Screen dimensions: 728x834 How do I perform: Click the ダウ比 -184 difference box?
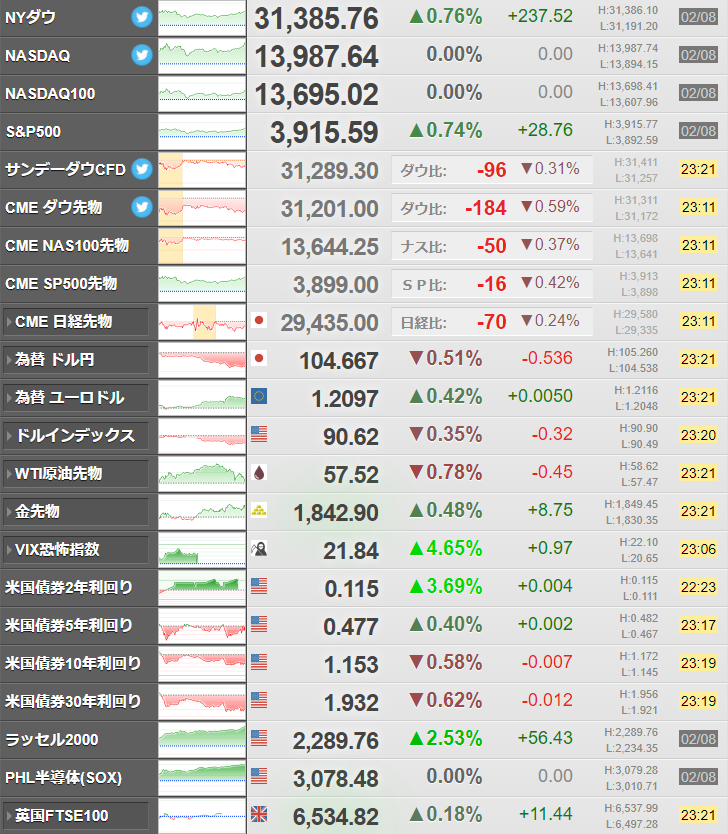pos(492,208)
